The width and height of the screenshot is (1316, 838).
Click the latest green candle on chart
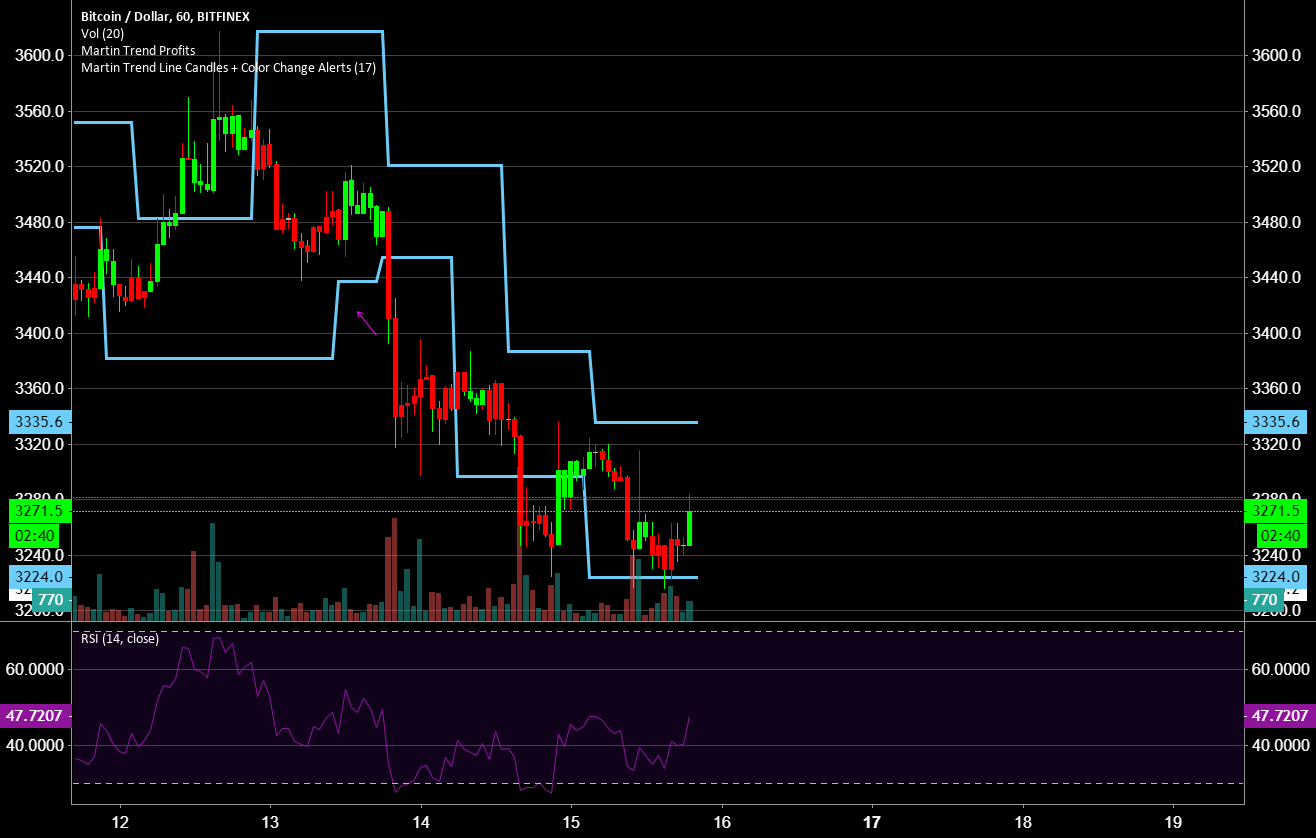[x=689, y=528]
